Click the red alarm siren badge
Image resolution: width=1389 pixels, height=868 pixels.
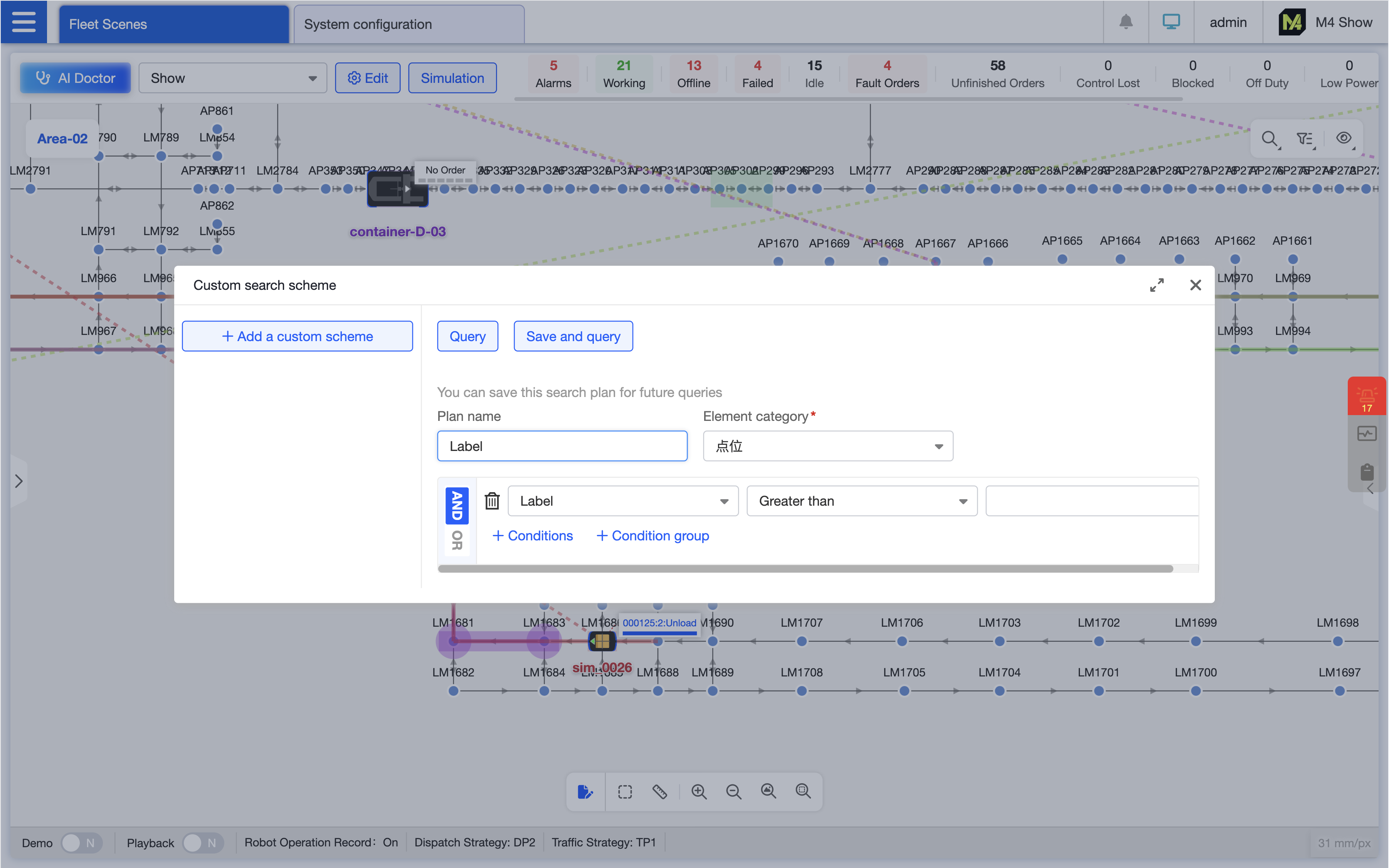pos(1367,396)
